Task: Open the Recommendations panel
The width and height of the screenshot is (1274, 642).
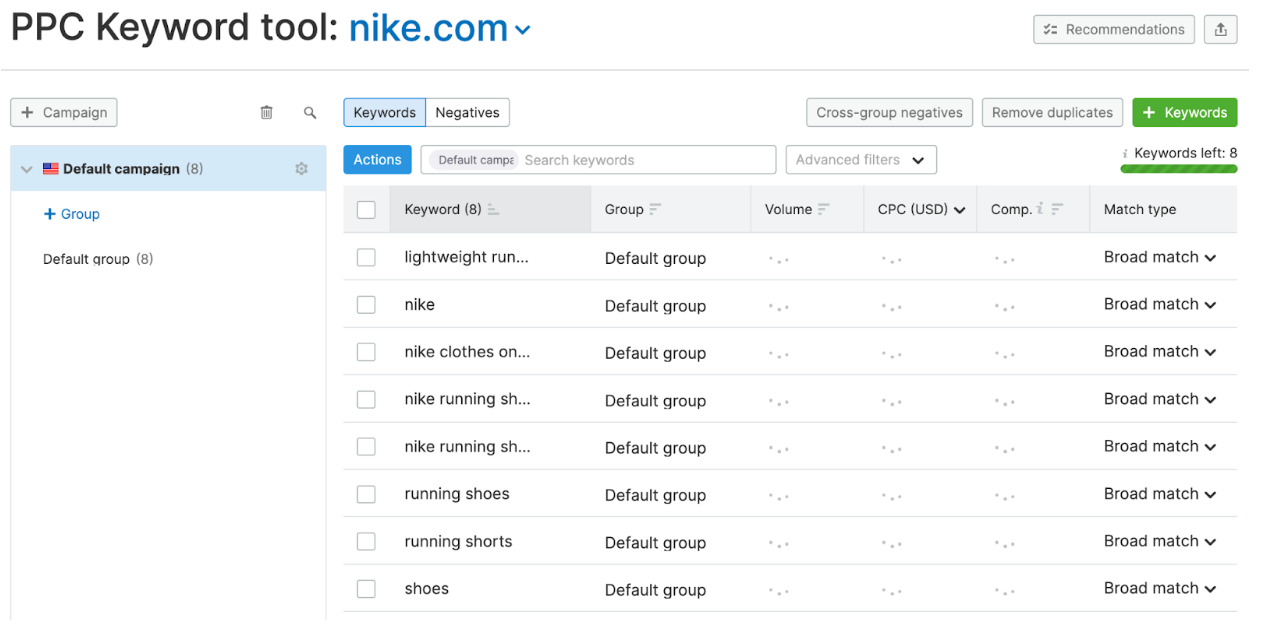Action: pyautogui.click(x=1114, y=29)
